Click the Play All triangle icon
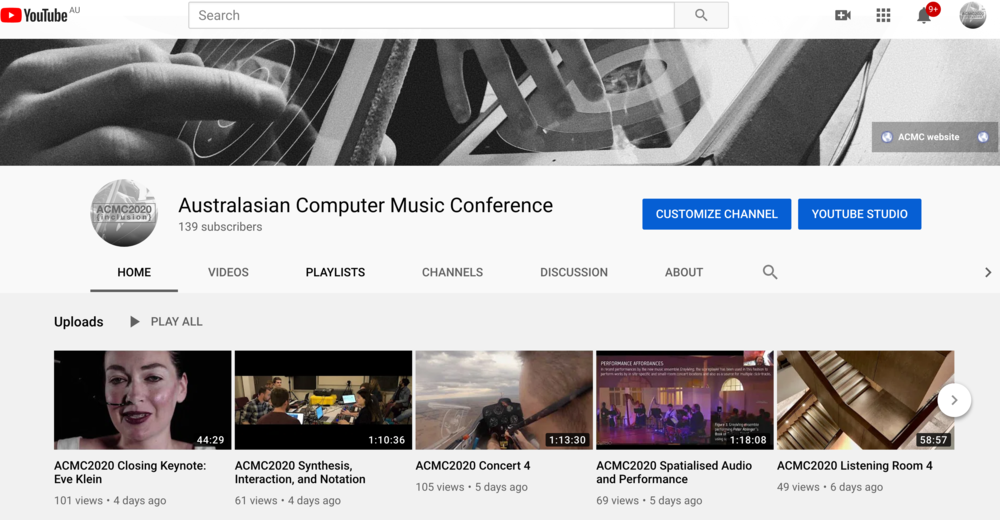Image resolution: width=1000 pixels, height=520 pixels. (135, 322)
